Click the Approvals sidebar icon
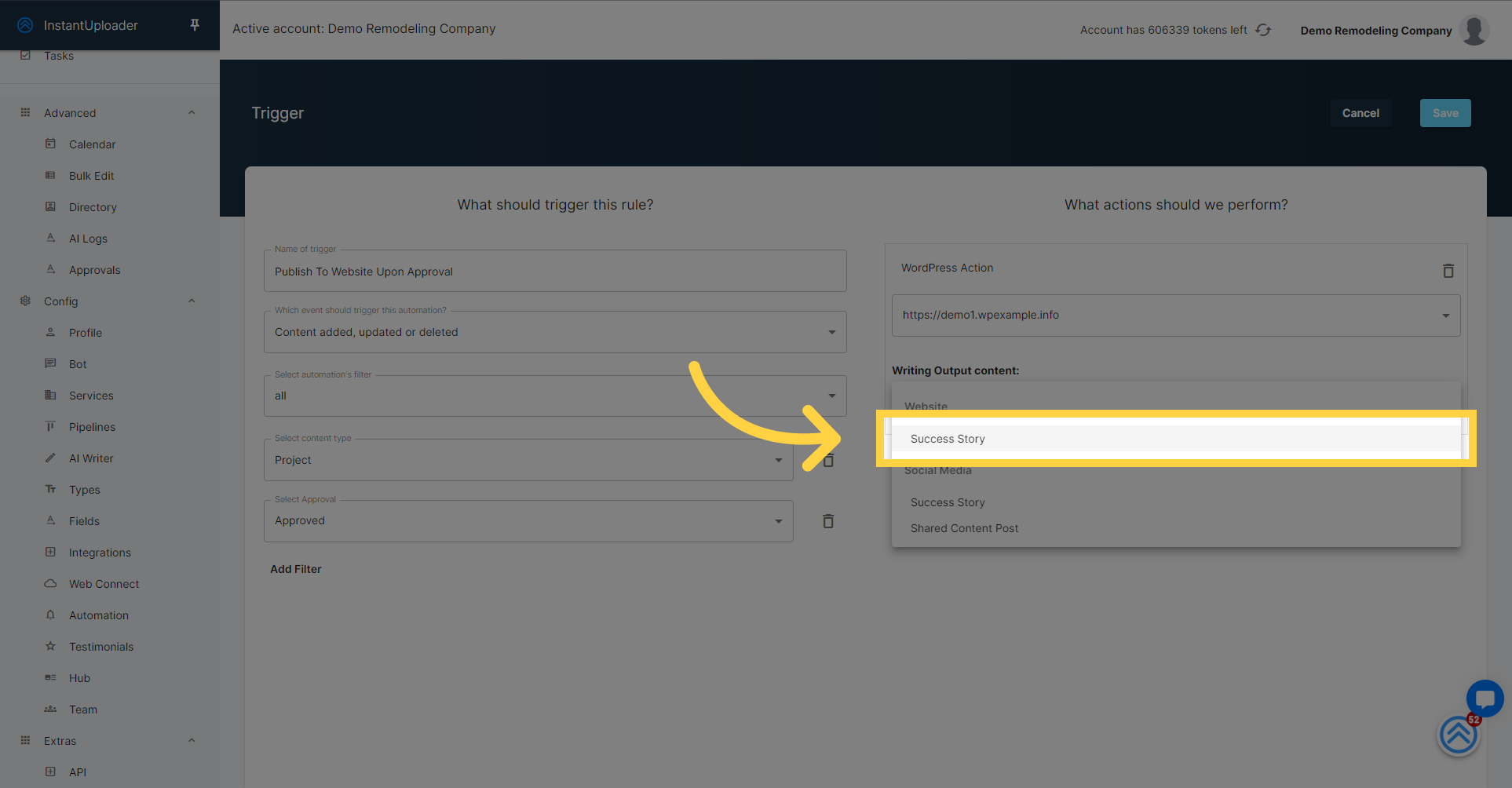The image size is (1512, 788). 50,269
